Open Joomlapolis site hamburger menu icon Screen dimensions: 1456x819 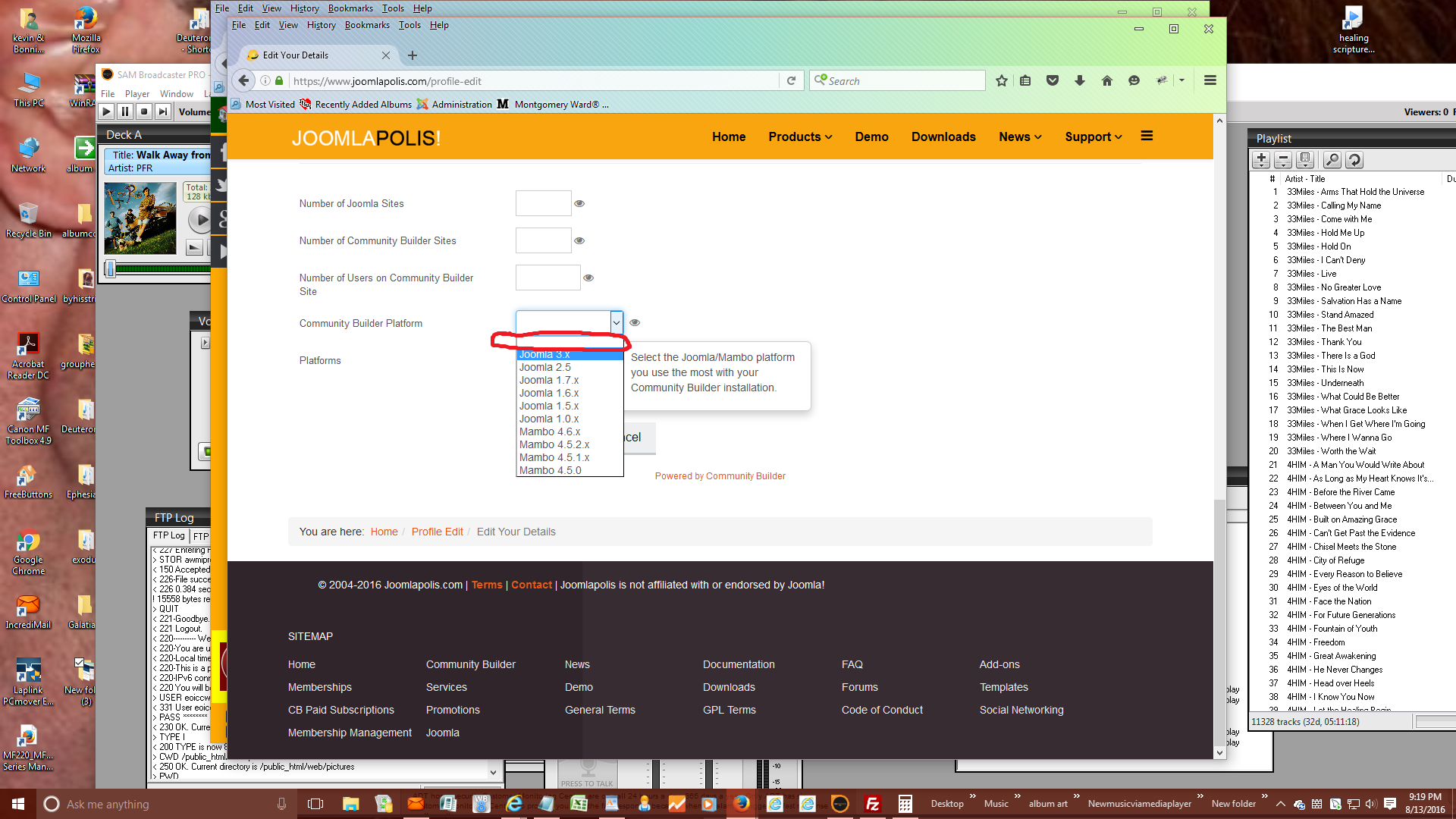[x=1147, y=136]
